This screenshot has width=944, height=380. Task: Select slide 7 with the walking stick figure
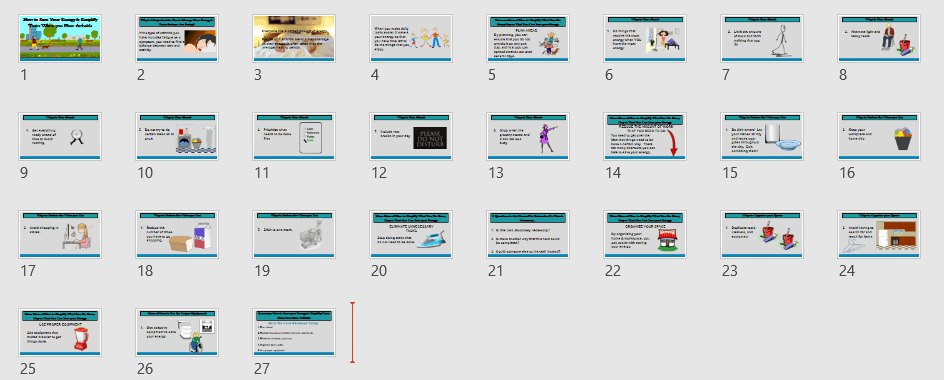tap(762, 39)
